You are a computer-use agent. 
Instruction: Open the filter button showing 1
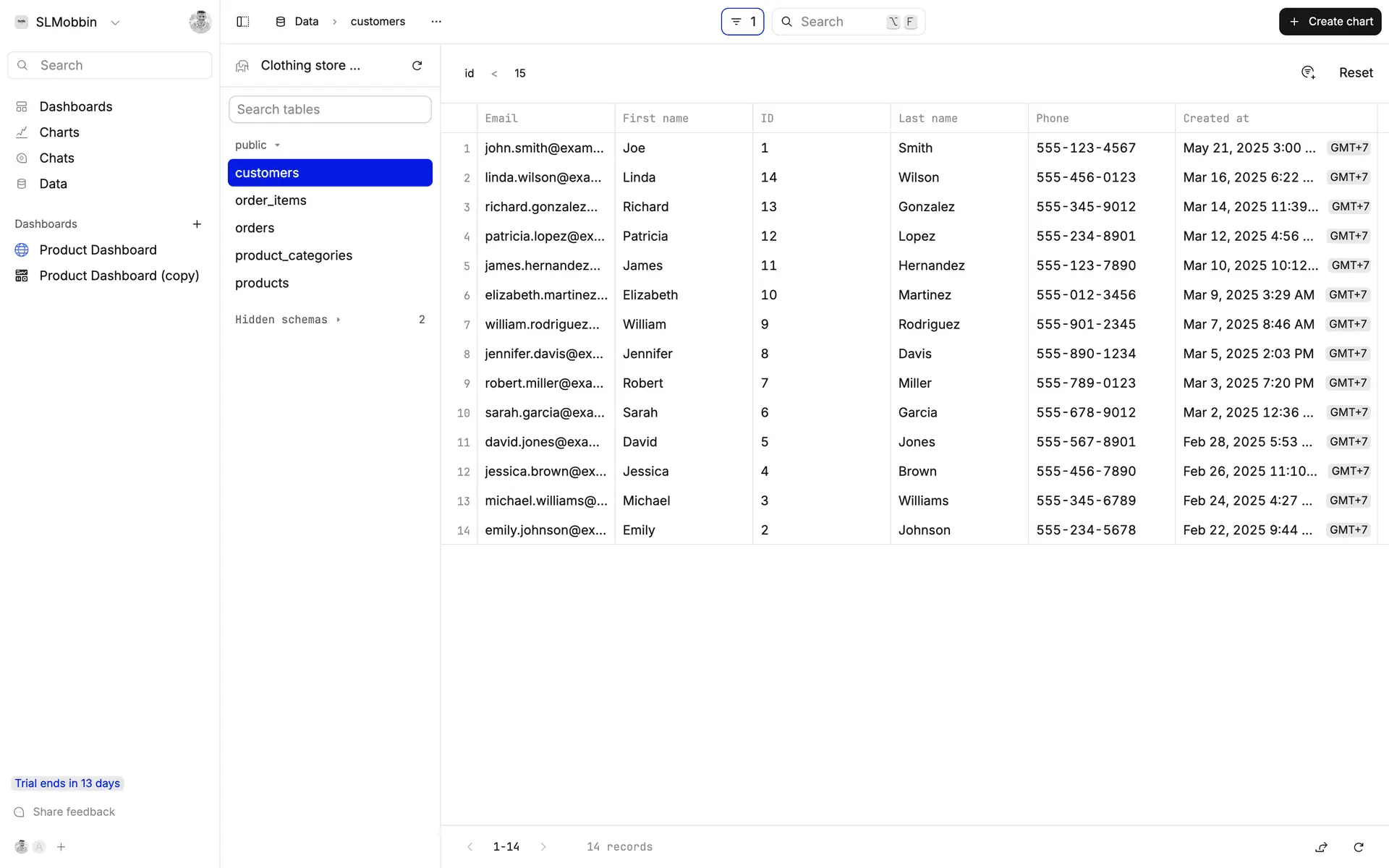point(742,22)
